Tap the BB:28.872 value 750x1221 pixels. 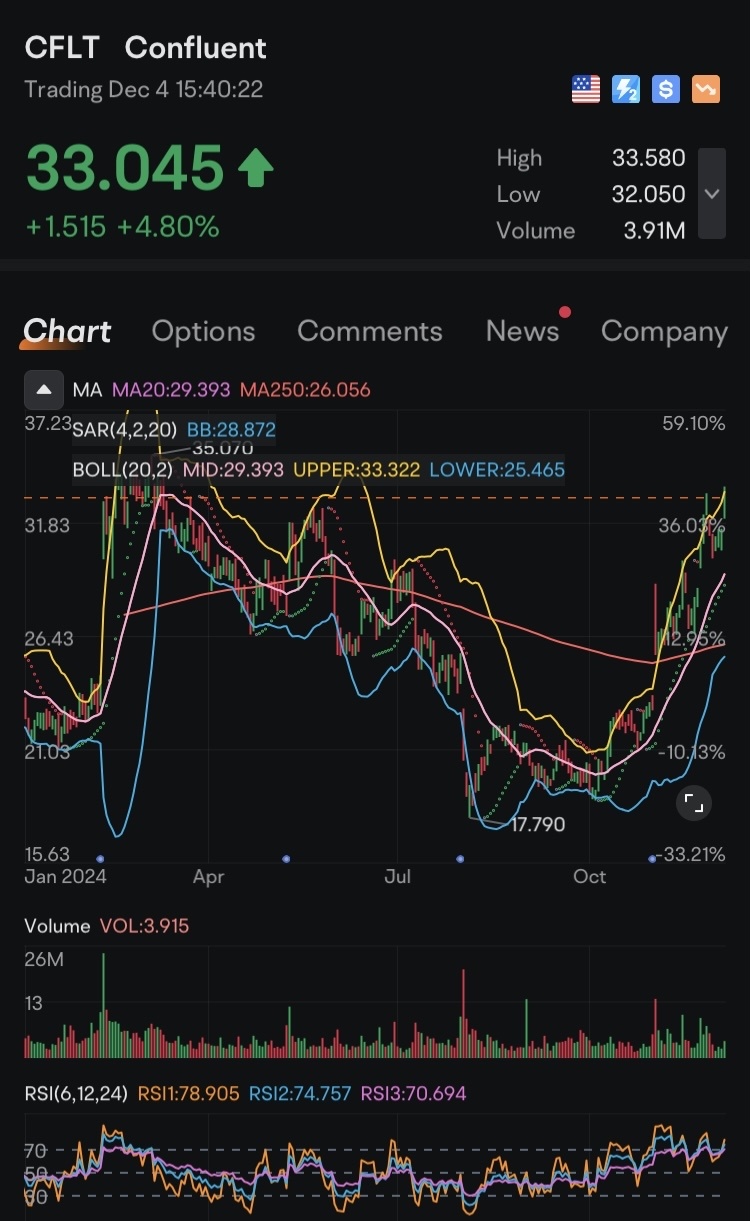231,430
